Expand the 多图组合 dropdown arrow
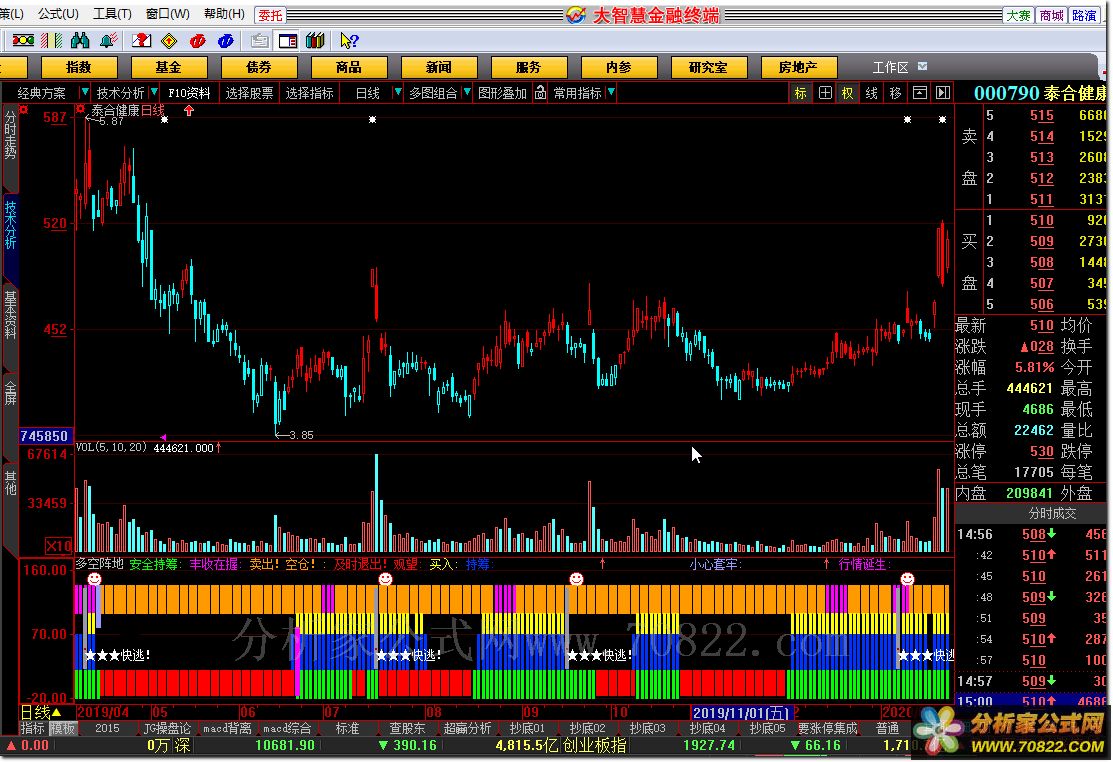This screenshot has width=1113, height=762. [x=466, y=92]
